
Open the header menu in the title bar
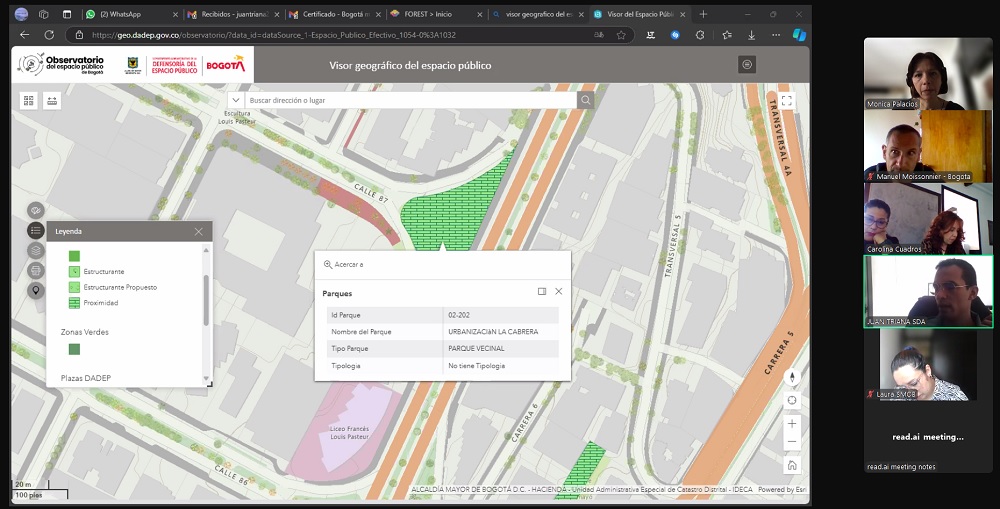pos(747,64)
